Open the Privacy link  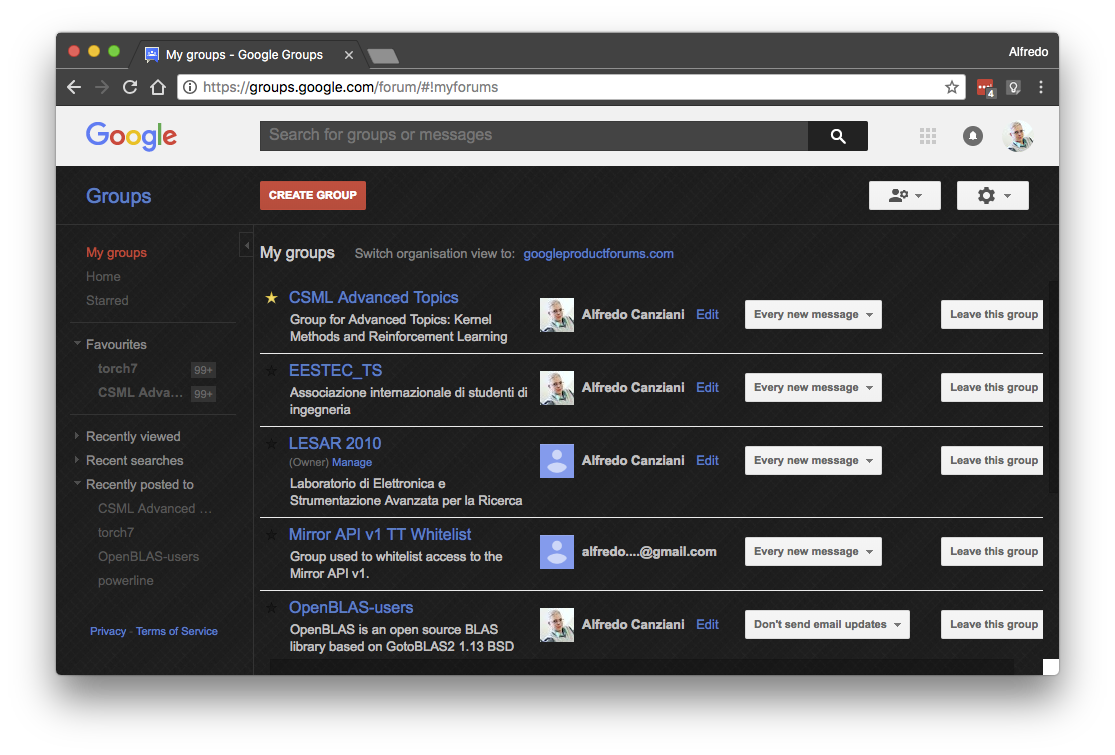pyautogui.click(x=108, y=631)
